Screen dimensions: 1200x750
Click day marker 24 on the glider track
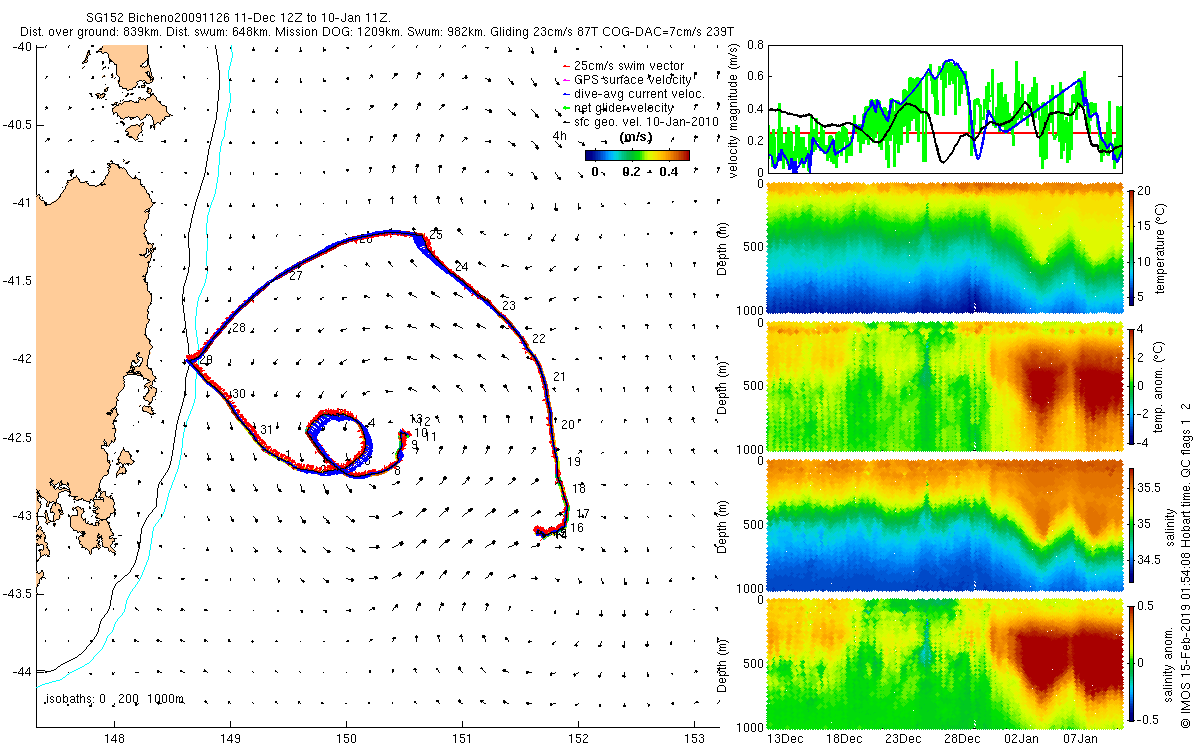point(461,267)
